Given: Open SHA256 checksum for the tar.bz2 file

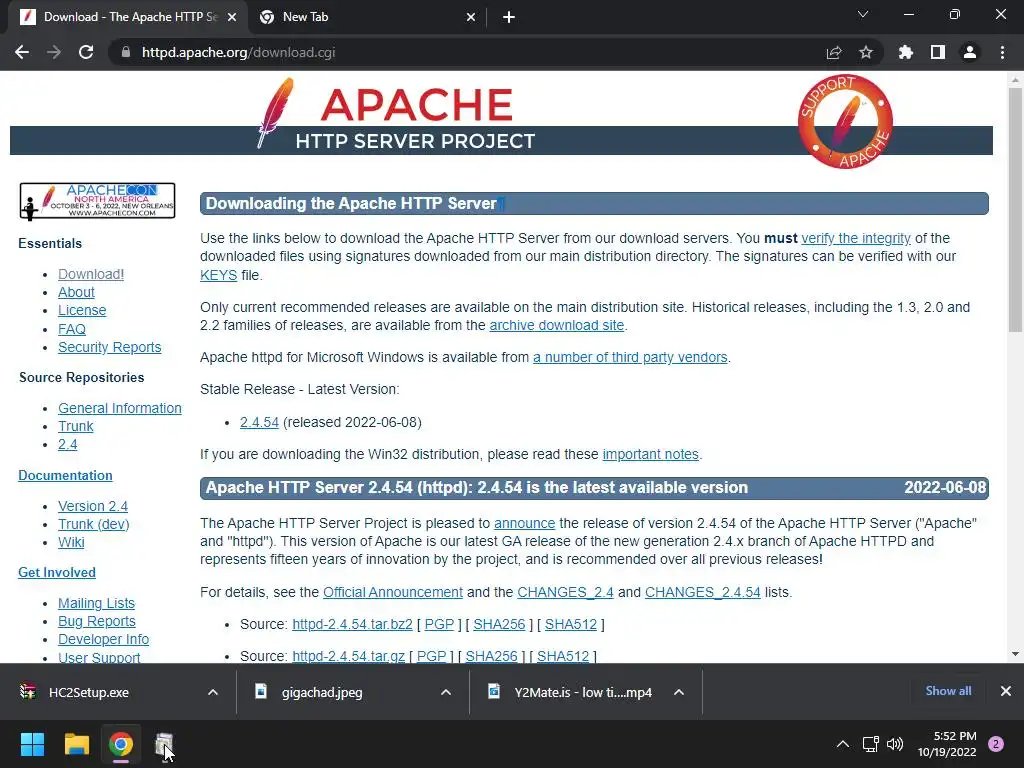Looking at the screenshot, I should (499, 624).
